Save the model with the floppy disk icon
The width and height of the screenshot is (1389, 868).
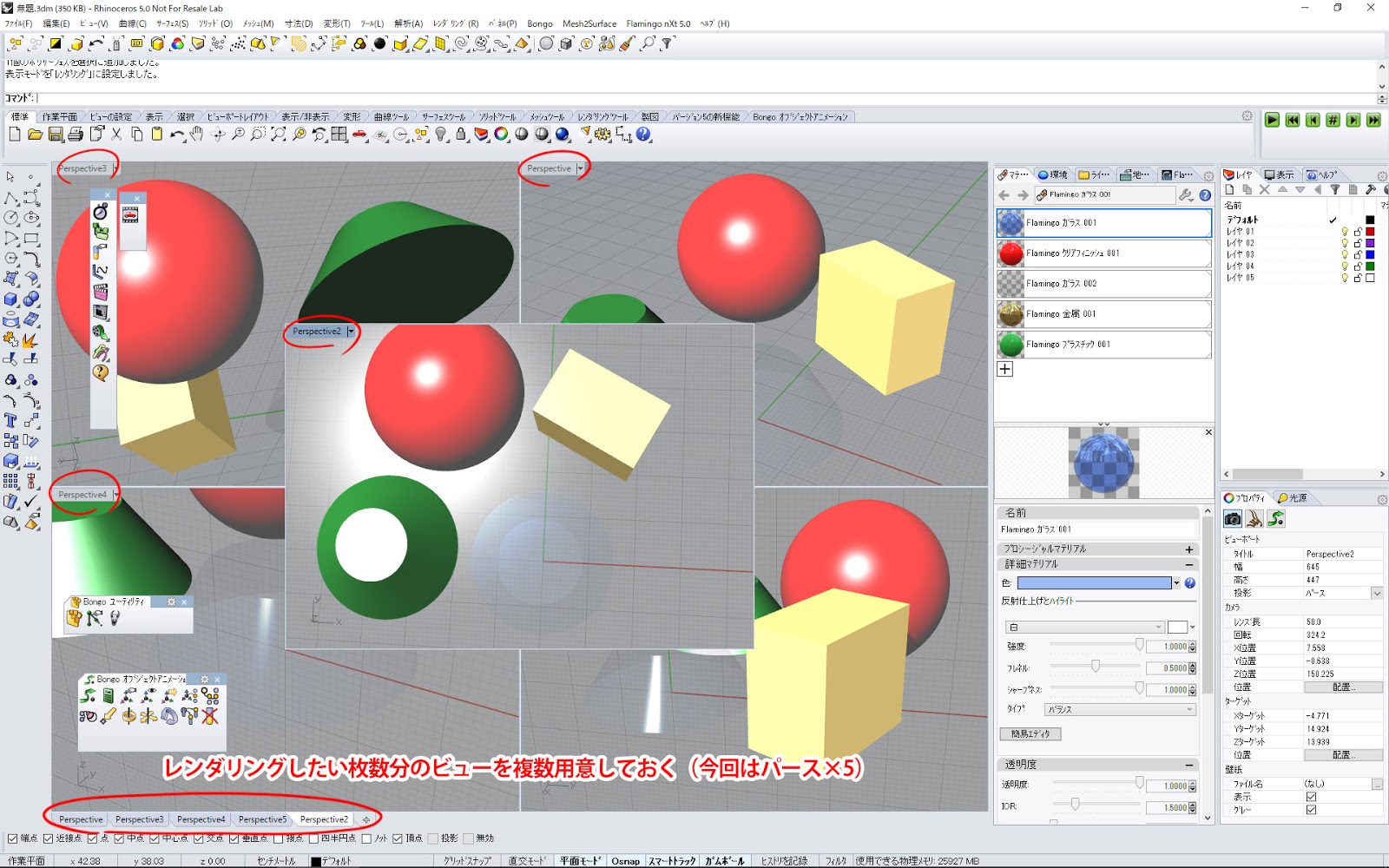[x=55, y=135]
